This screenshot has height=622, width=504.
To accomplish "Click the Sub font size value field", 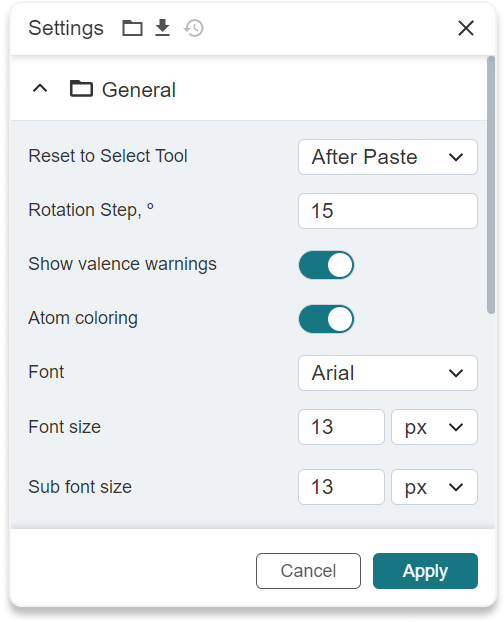I will tap(341, 487).
